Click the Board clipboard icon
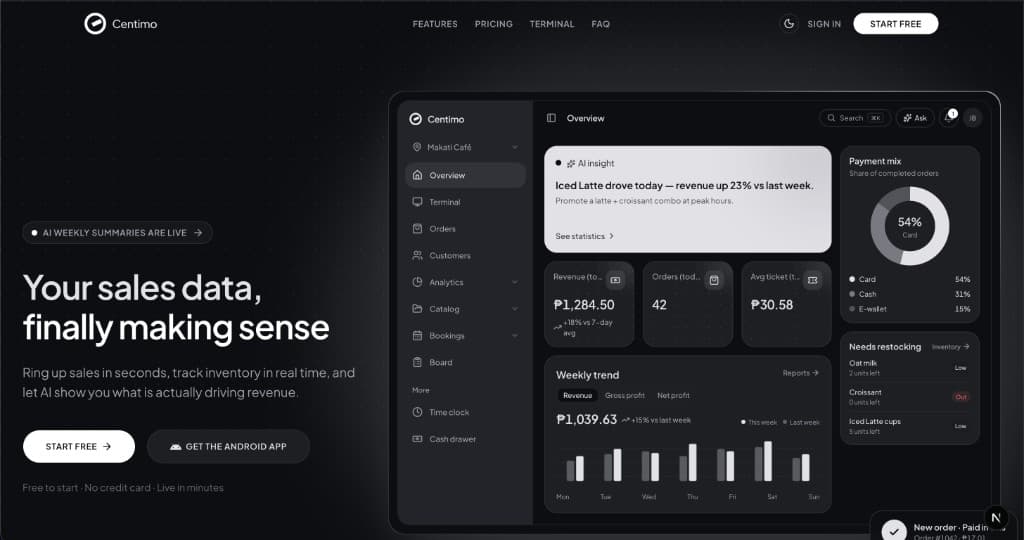 [x=417, y=362]
